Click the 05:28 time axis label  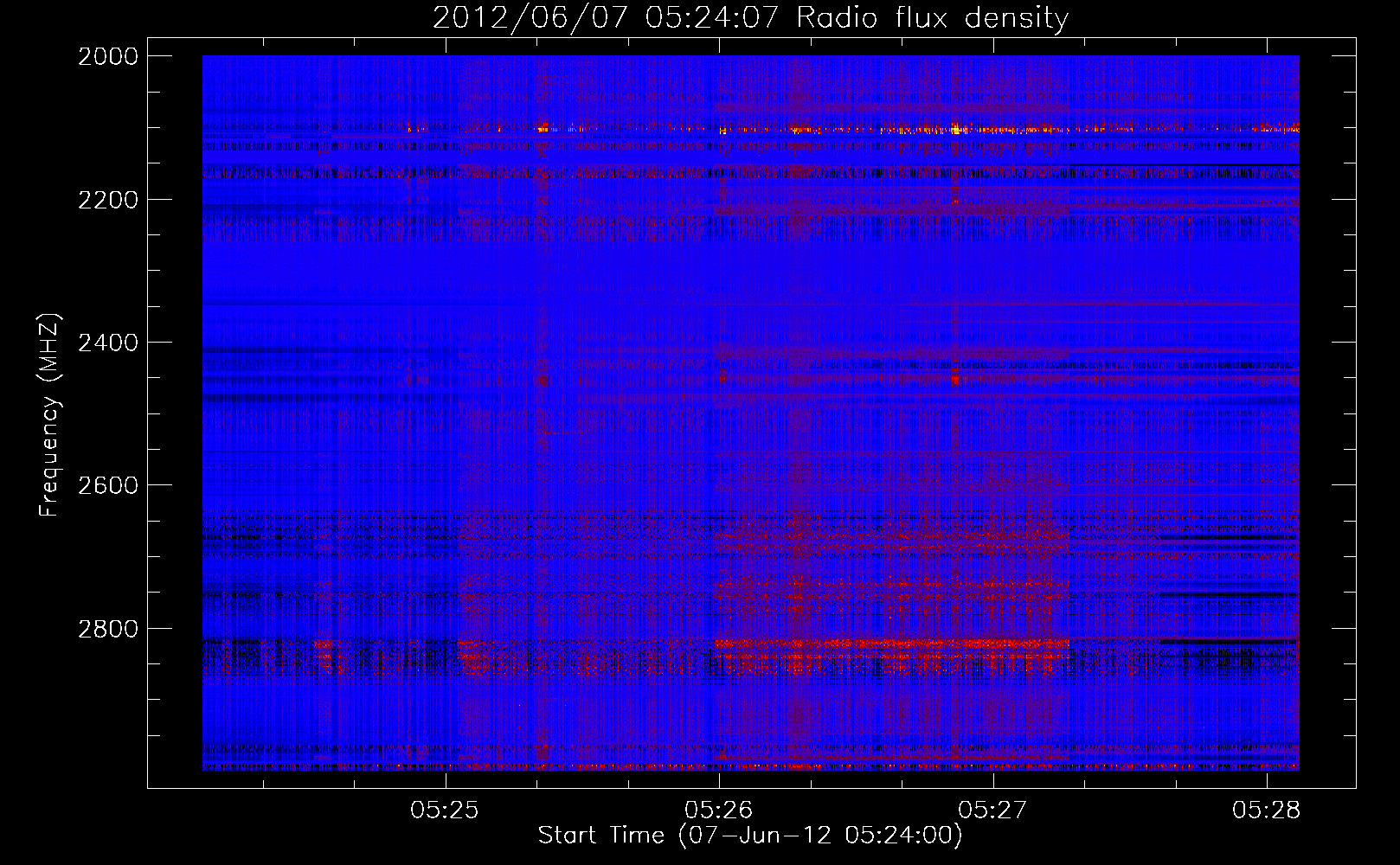pos(1267,810)
